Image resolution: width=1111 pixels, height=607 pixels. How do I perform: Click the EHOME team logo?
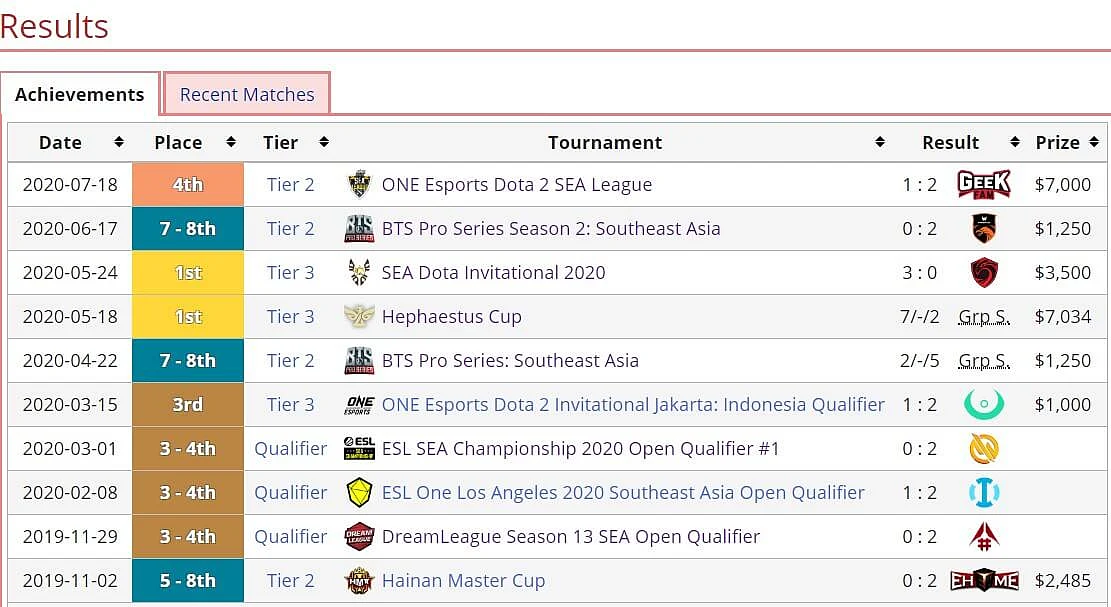pos(983,581)
